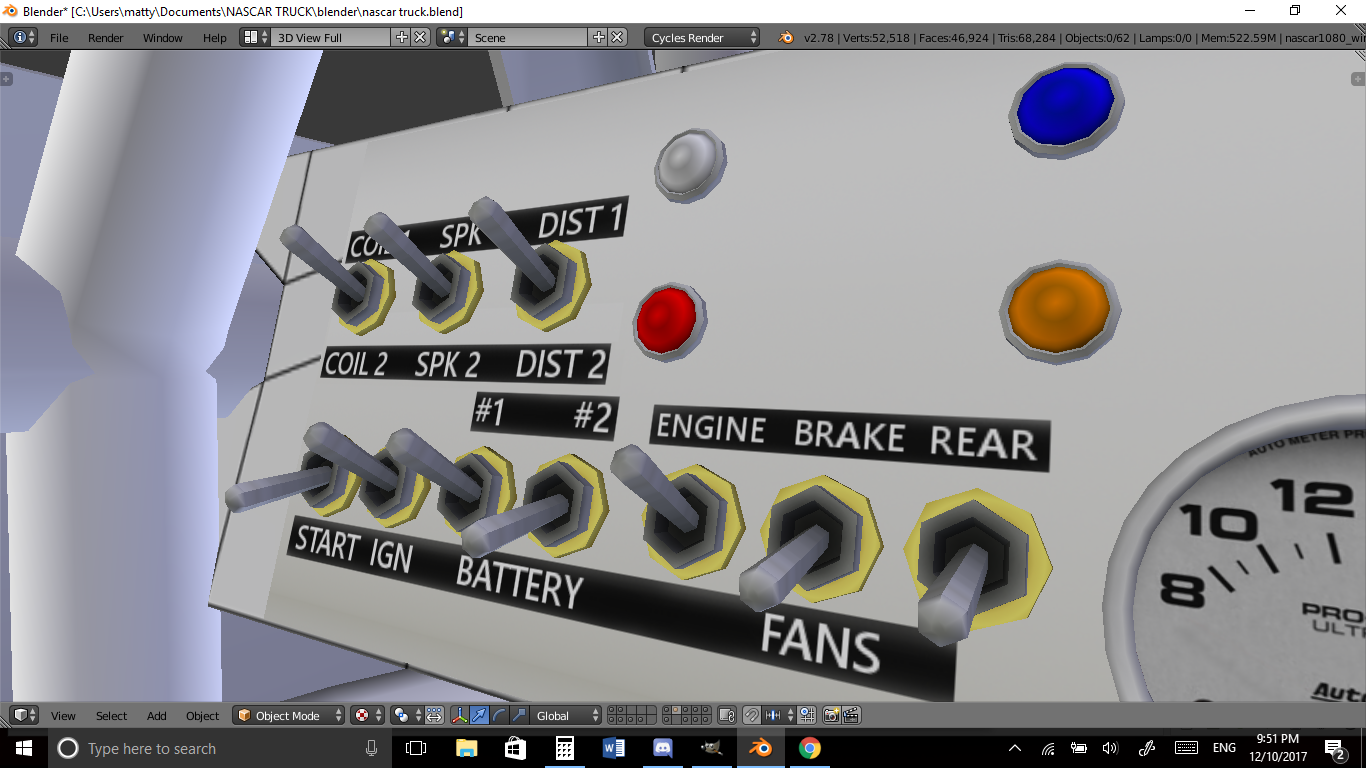Open Task View on the taskbar
The height and width of the screenshot is (768, 1366).
pyautogui.click(x=416, y=748)
